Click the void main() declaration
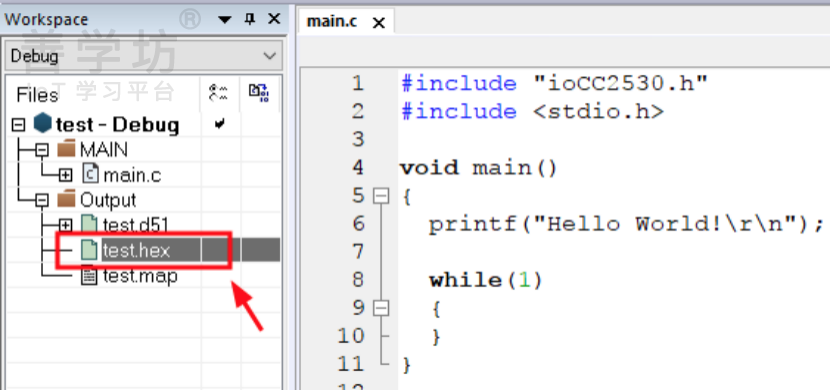This screenshot has height=390, width=830. (x=479, y=168)
